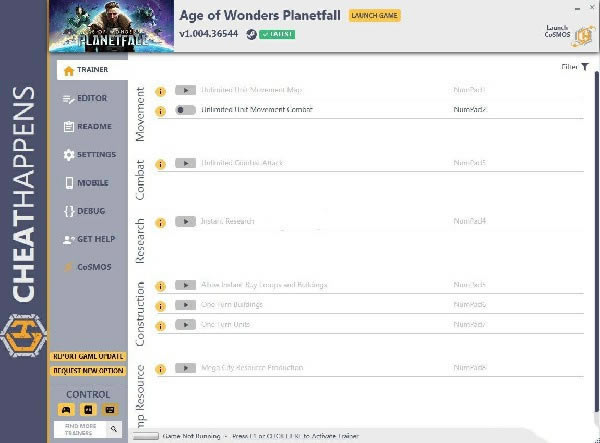Click the magnifier icon in Find More Trainers
Image resolution: width=600 pixels, height=443 pixels.
pos(114,429)
